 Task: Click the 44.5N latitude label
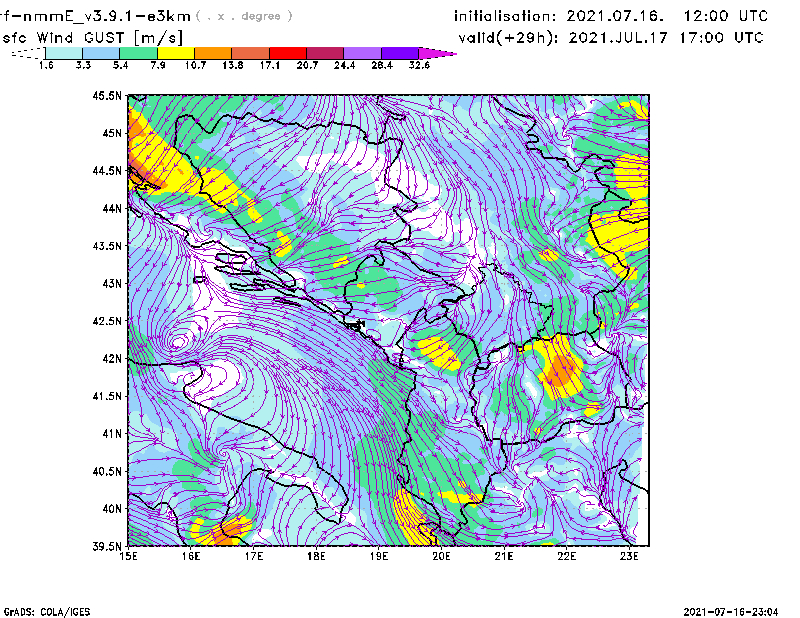coord(107,170)
